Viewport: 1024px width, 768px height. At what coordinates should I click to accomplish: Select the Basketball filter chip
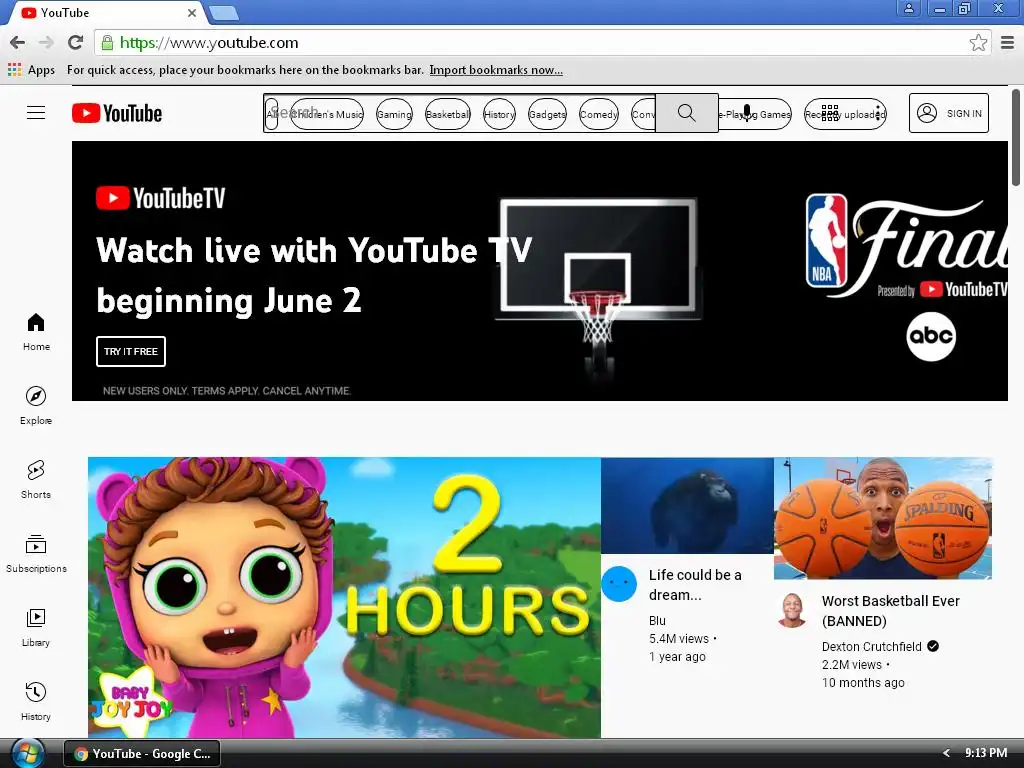click(x=447, y=114)
